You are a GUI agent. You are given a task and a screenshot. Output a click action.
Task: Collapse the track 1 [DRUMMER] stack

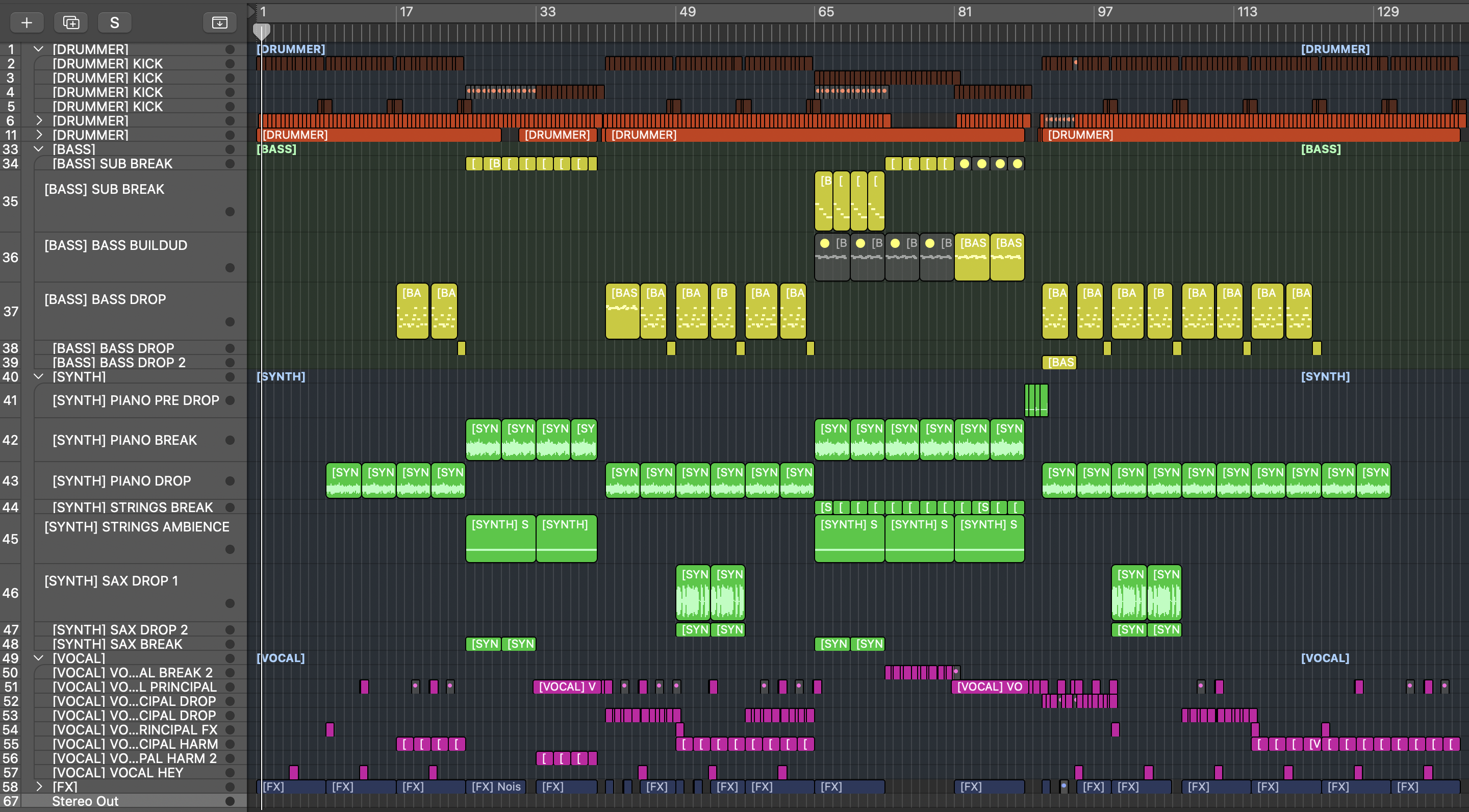pos(39,49)
